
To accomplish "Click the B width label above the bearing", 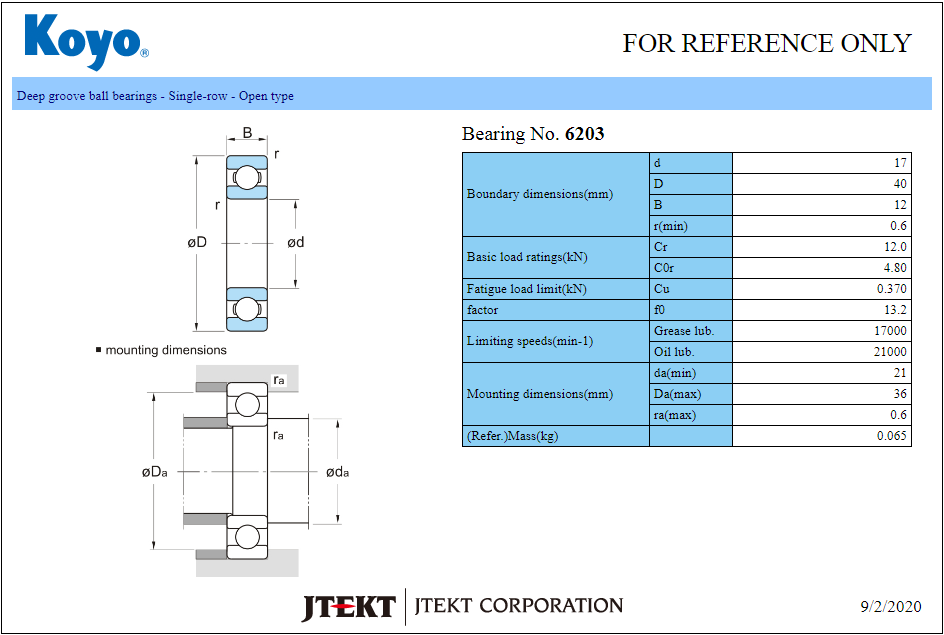I will (x=247, y=133).
